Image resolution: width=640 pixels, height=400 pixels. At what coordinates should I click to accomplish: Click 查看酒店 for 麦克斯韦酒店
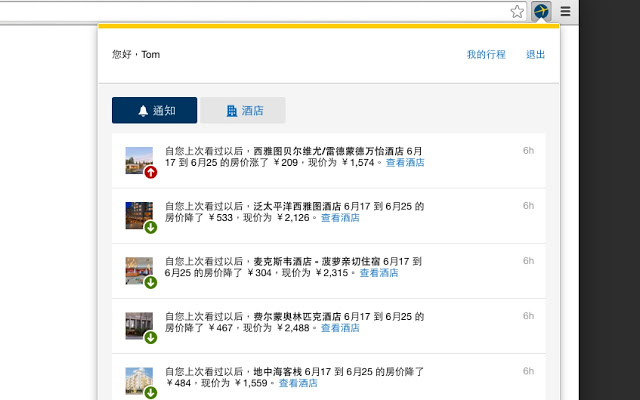coord(378,273)
